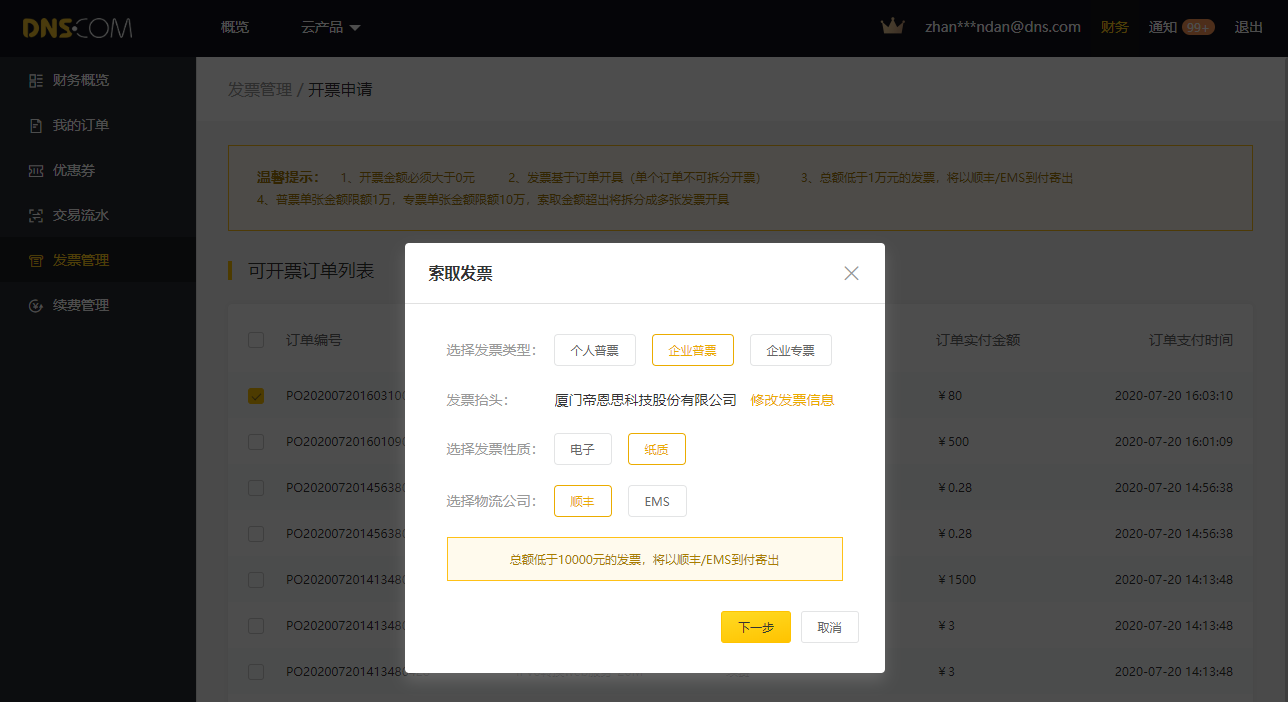This screenshot has width=1288, height=702.
Task: Open 财务 in the top bar
Action: click(x=1114, y=28)
